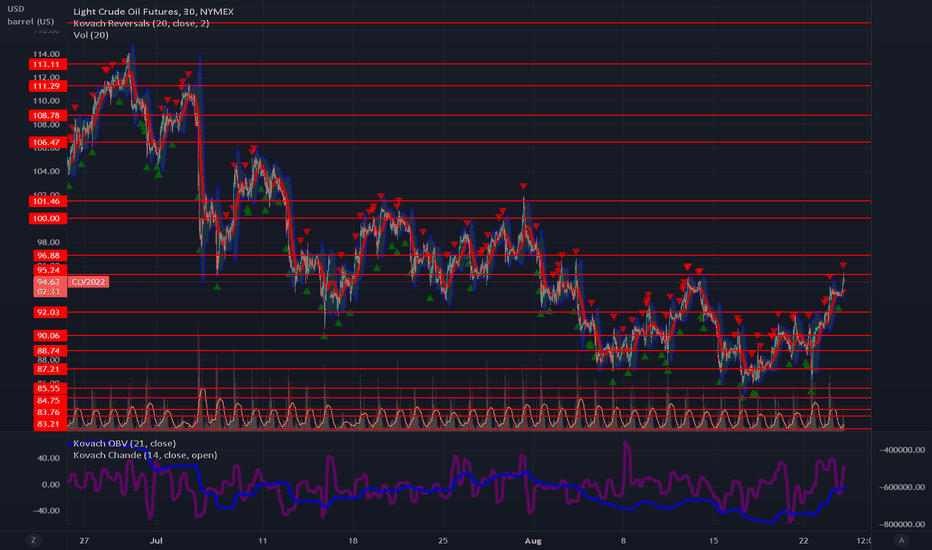Click the Z timezone button at bottom left
The image size is (932, 550).
click(33, 540)
